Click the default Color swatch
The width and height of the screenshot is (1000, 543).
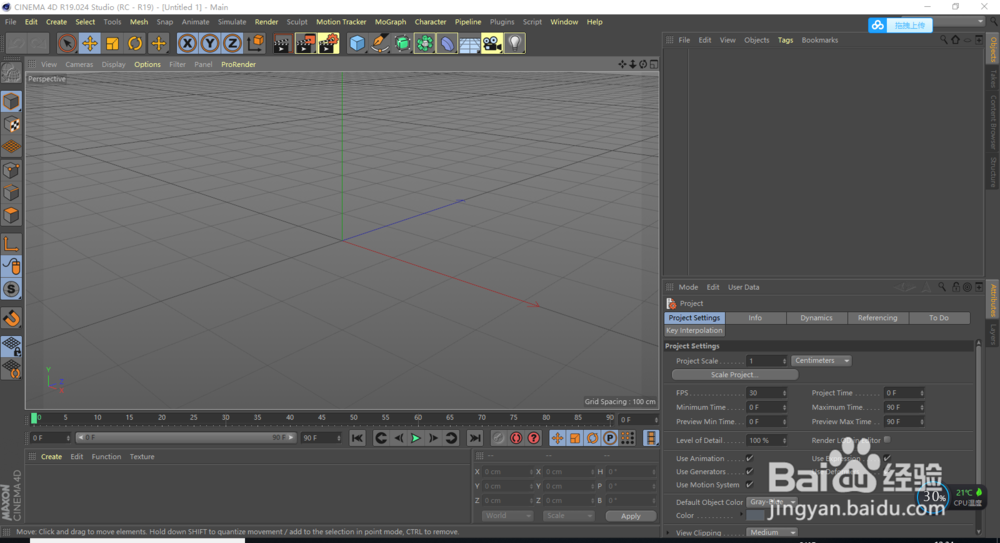[755, 516]
